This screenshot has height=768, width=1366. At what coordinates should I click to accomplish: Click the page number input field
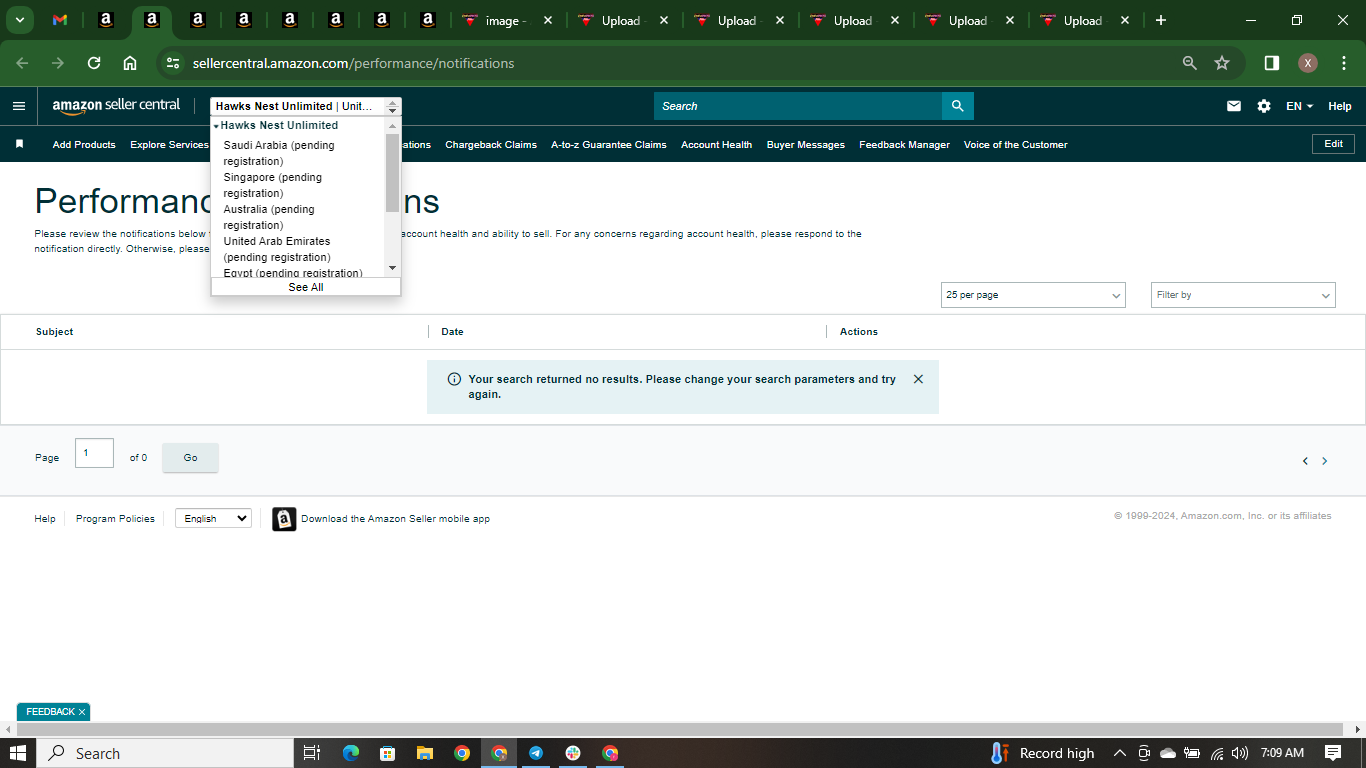[x=95, y=453]
